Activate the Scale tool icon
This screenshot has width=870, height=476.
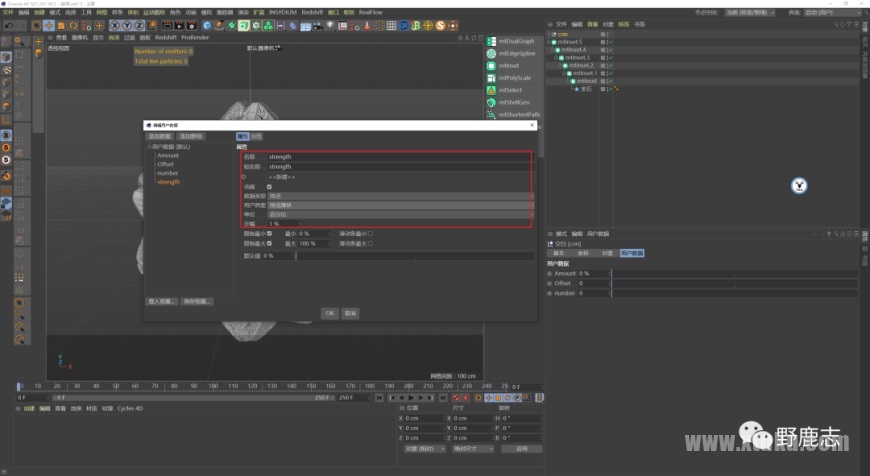(x=61, y=26)
